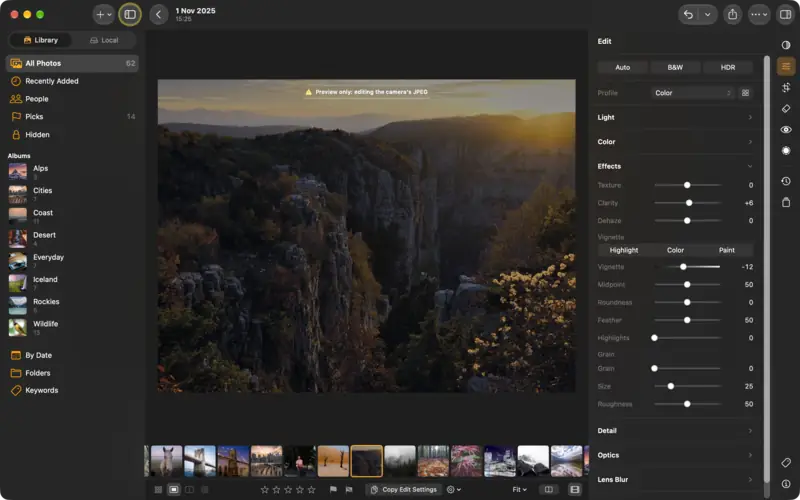
Task: Open the Fit zoom dropdown
Action: pyautogui.click(x=519, y=490)
